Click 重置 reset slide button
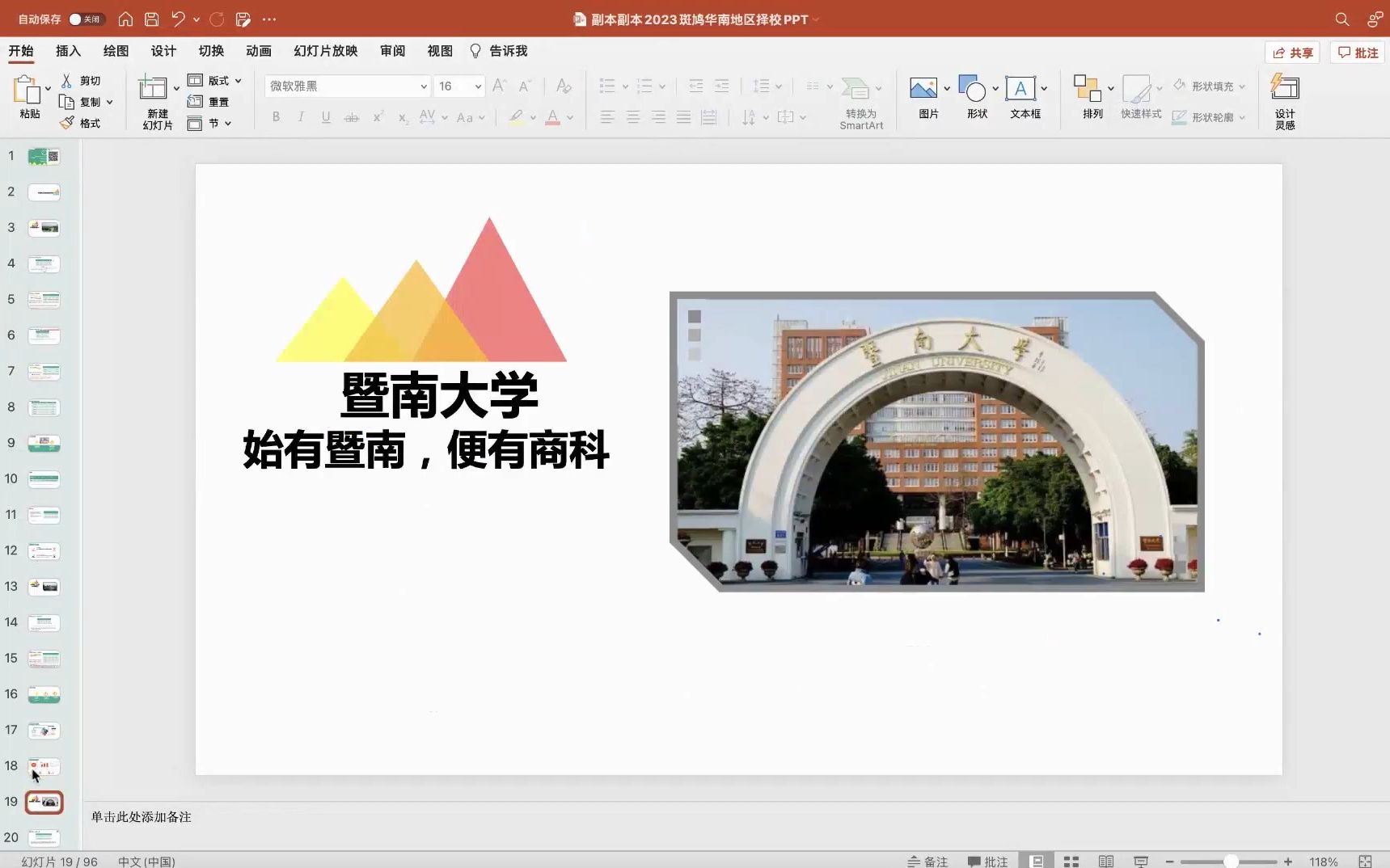Screen dimensions: 1390x868 click(209, 101)
